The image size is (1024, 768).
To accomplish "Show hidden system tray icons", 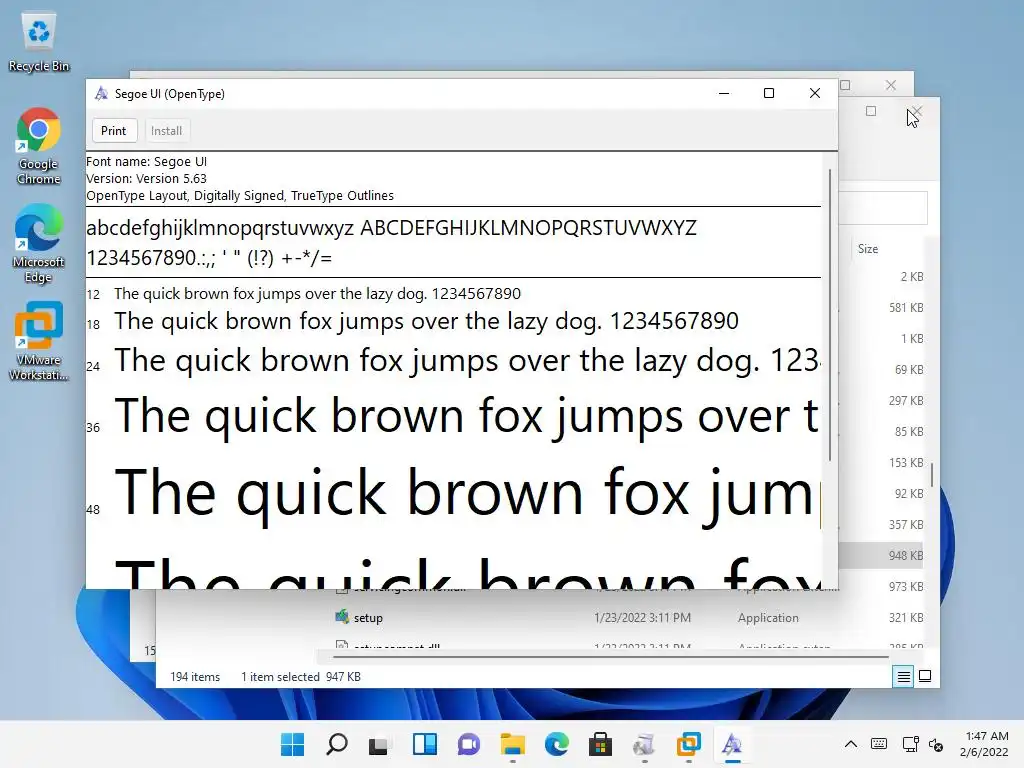I will click(850, 744).
